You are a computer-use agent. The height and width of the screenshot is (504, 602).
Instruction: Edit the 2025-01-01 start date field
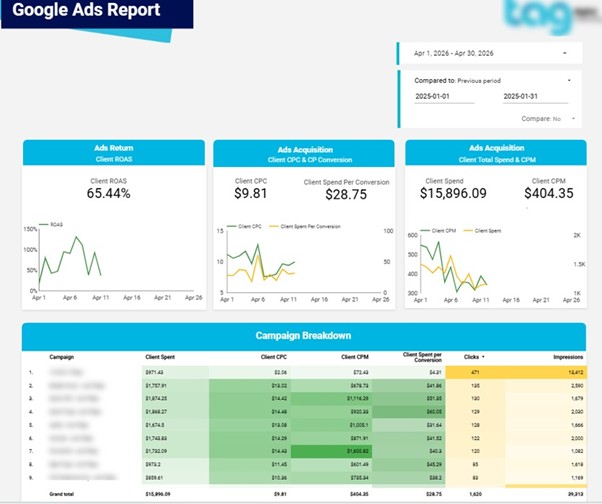tap(444, 97)
